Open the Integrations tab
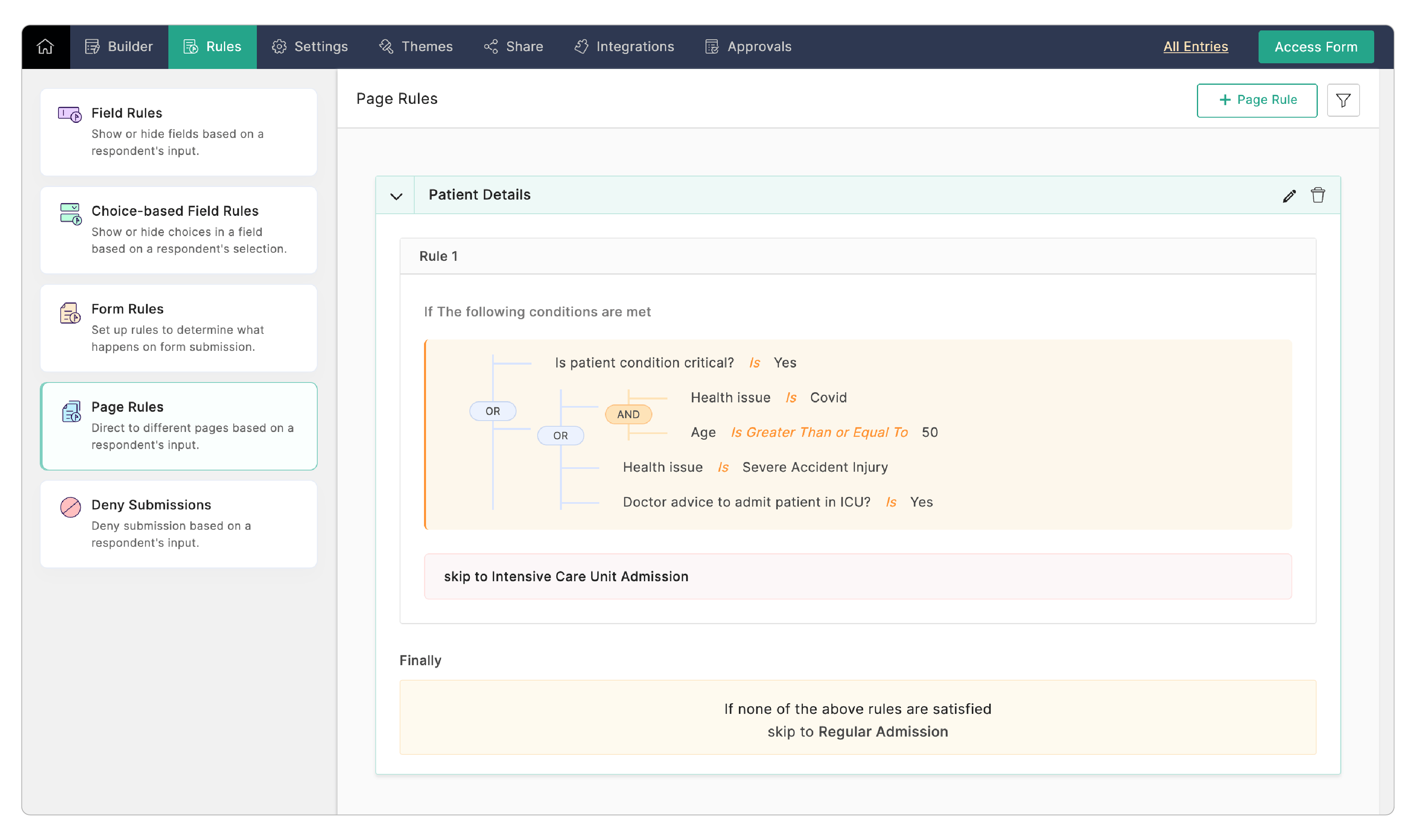Screen dimensions: 1416x840 [x=624, y=46]
